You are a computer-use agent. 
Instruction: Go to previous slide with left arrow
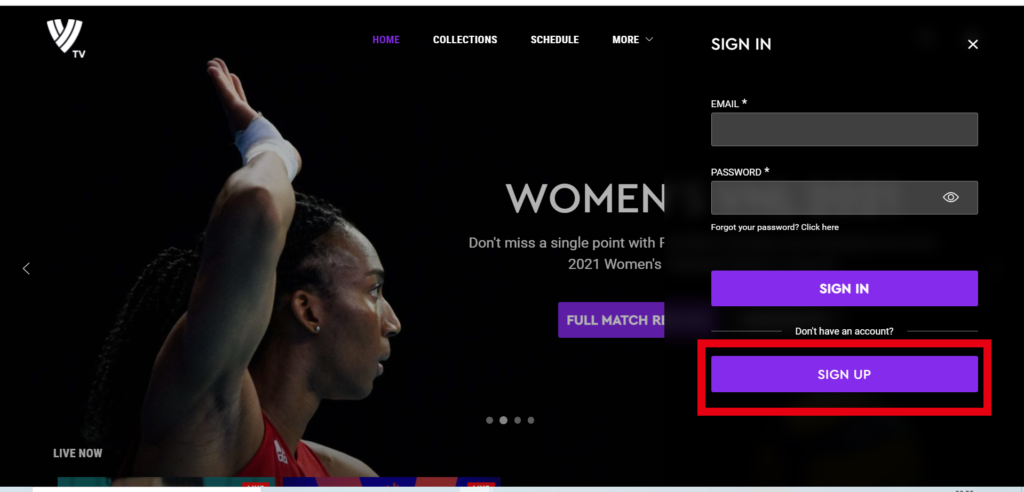coord(26,269)
